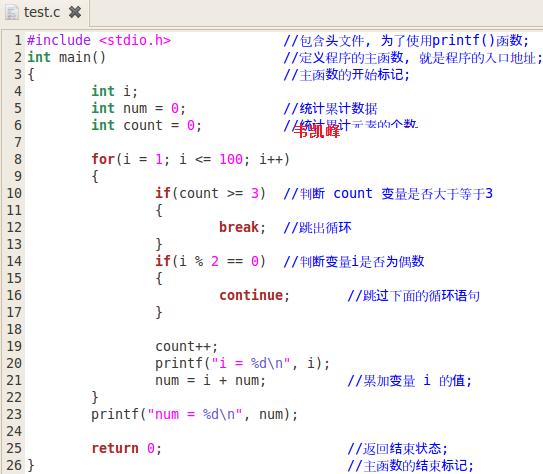Click the 'int i;' declaration
This screenshot has height=474, width=543.
tap(114, 91)
